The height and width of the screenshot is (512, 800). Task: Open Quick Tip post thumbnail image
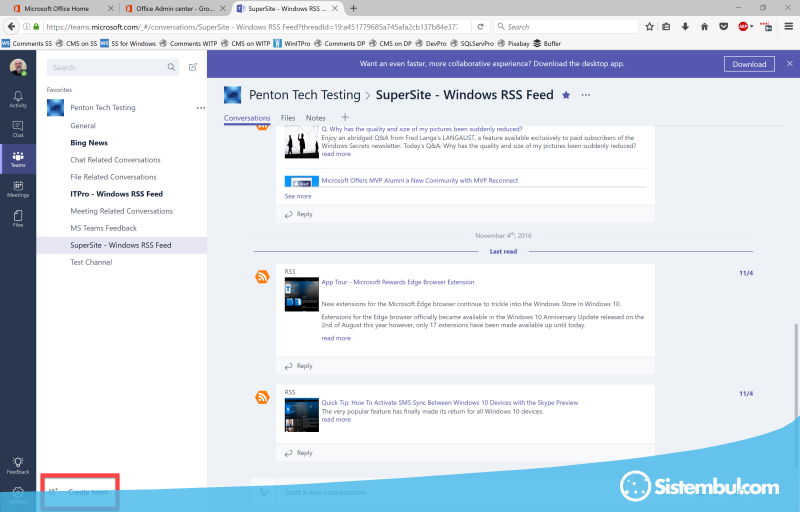point(302,415)
